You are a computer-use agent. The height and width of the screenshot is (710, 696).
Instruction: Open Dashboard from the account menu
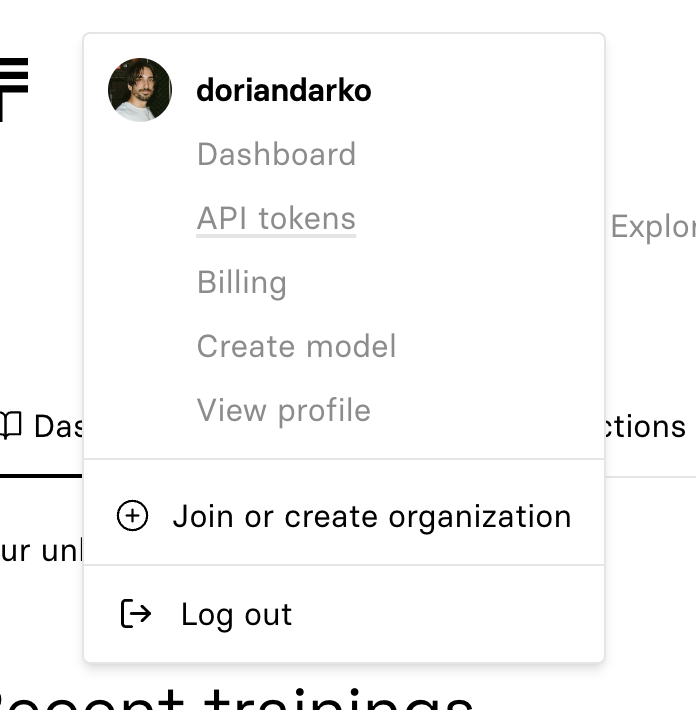tap(276, 154)
